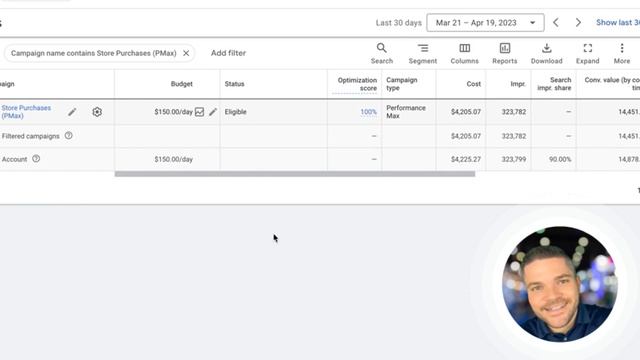
Task: Show help for Filtered campaigns
Action: [x=69, y=136]
